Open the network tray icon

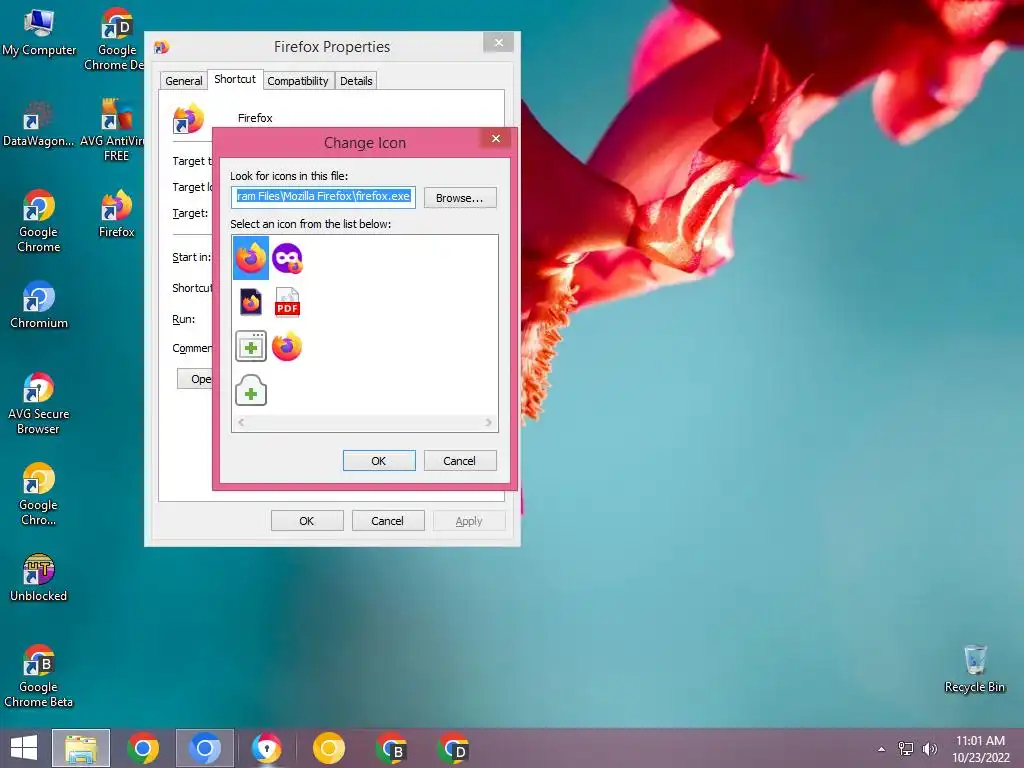point(906,749)
